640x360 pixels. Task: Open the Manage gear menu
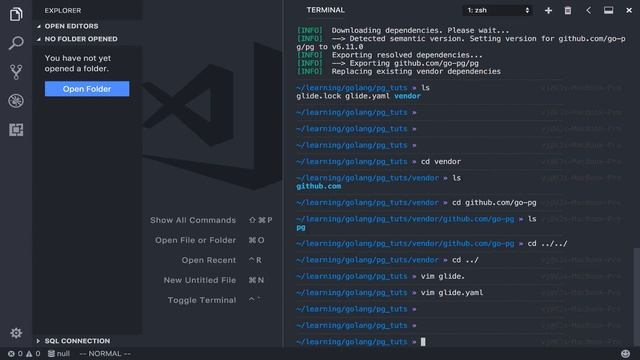(16, 333)
